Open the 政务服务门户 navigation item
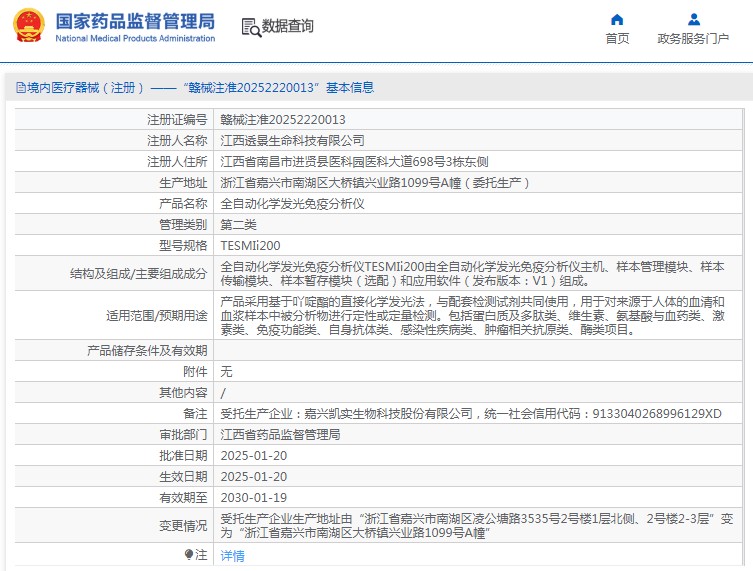Screen dimensions: 753x571 coord(692,38)
